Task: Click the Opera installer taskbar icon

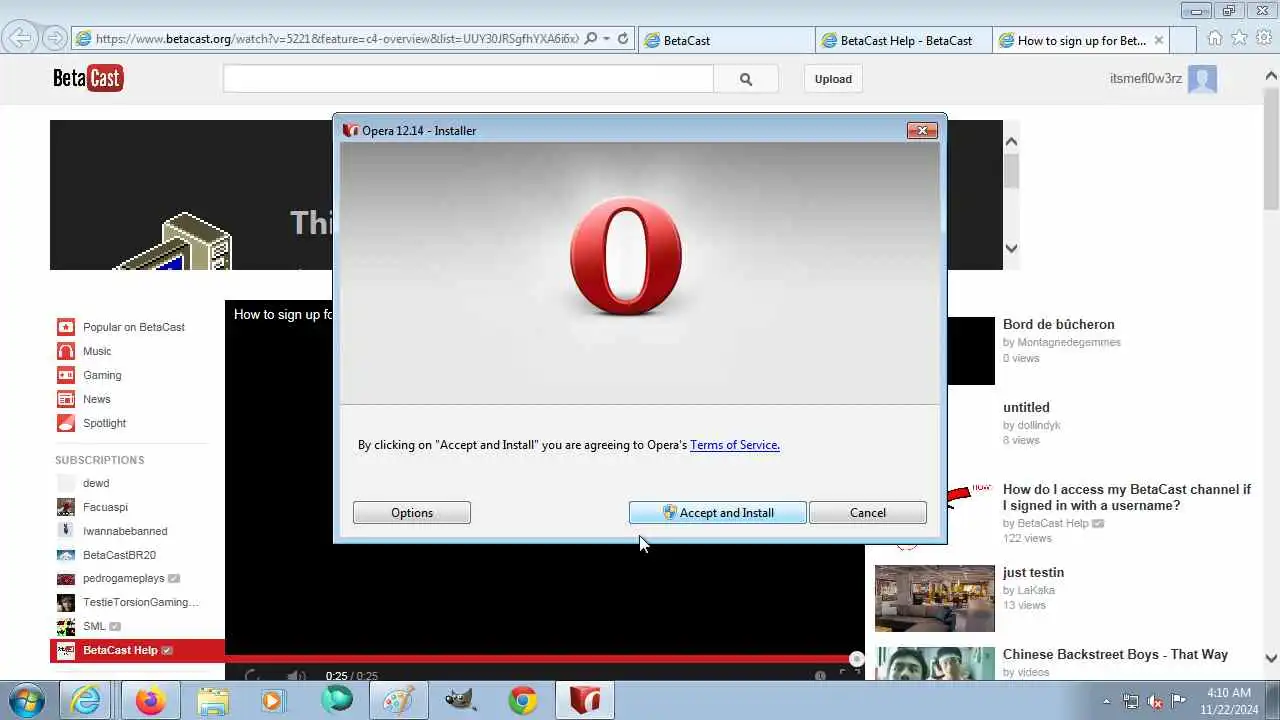Action: (x=585, y=700)
